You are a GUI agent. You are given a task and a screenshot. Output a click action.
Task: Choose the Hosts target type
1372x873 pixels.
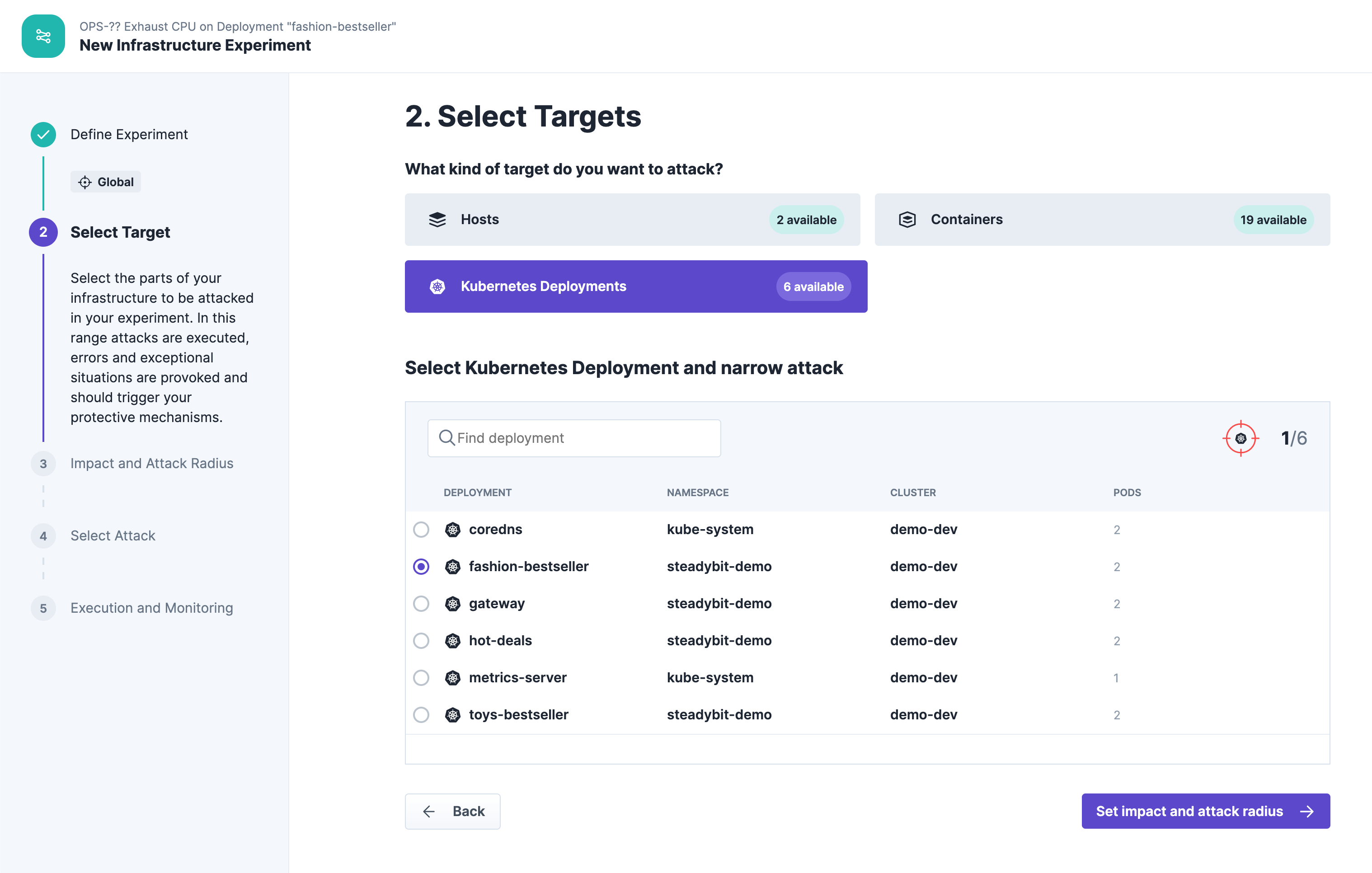(x=632, y=220)
